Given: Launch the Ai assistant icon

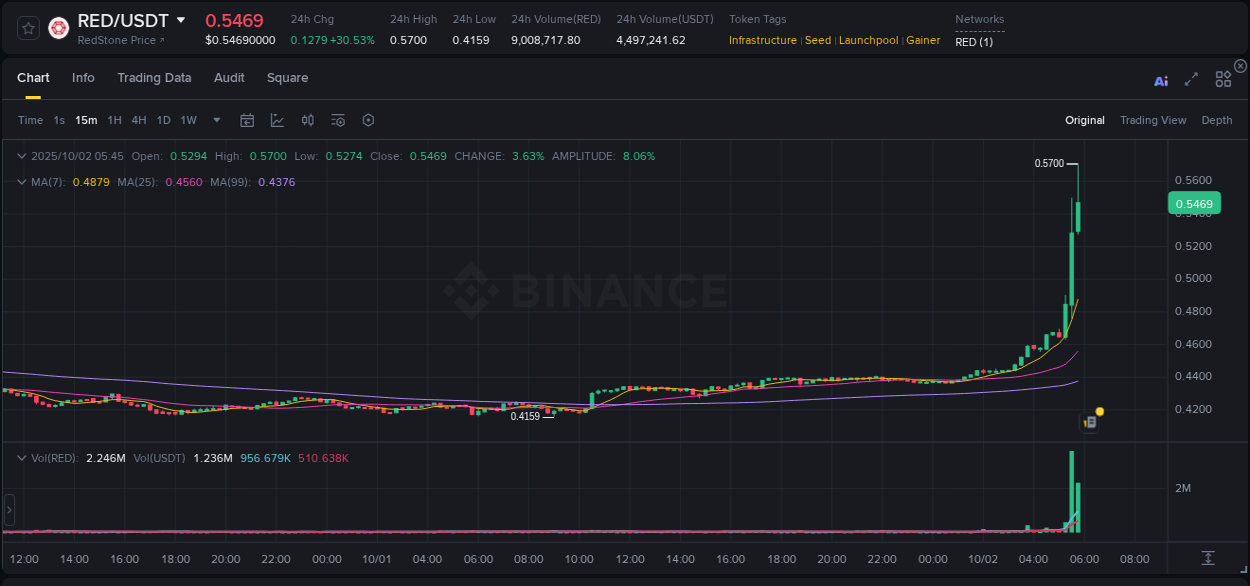Looking at the screenshot, I should [1160, 79].
